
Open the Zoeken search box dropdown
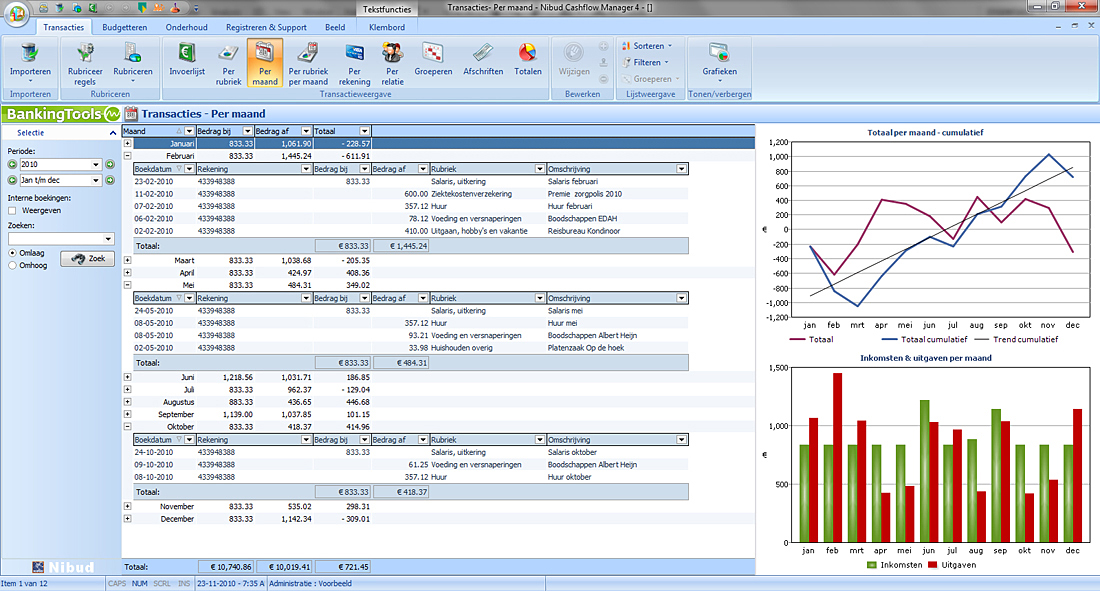(x=108, y=239)
